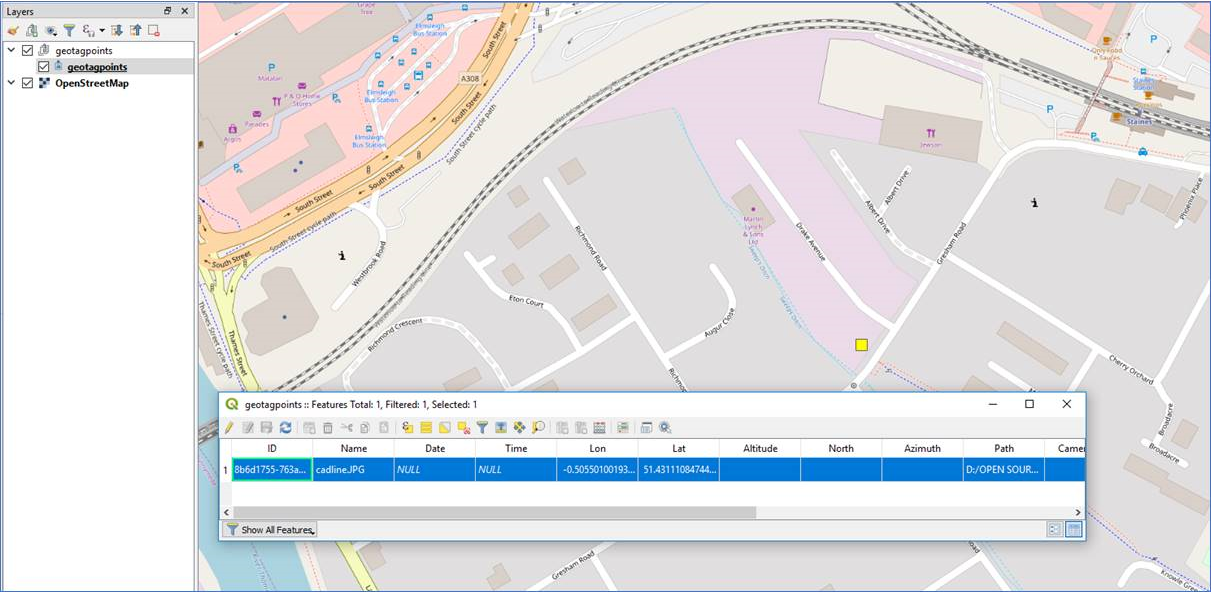Open the field calculator in attribute table
Viewport: 1213px width, 594px height.
click(x=600, y=428)
